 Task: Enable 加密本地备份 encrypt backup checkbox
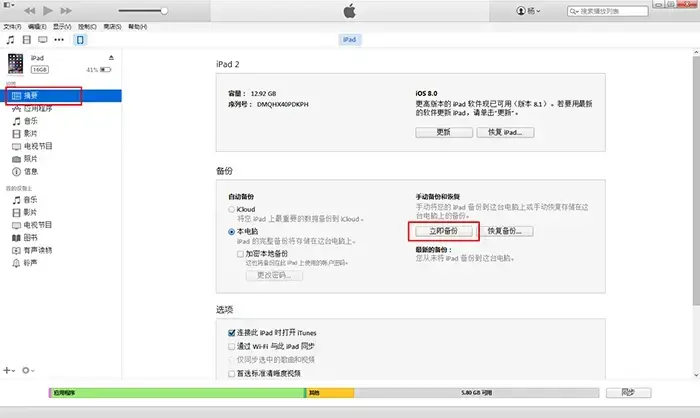tap(240, 254)
